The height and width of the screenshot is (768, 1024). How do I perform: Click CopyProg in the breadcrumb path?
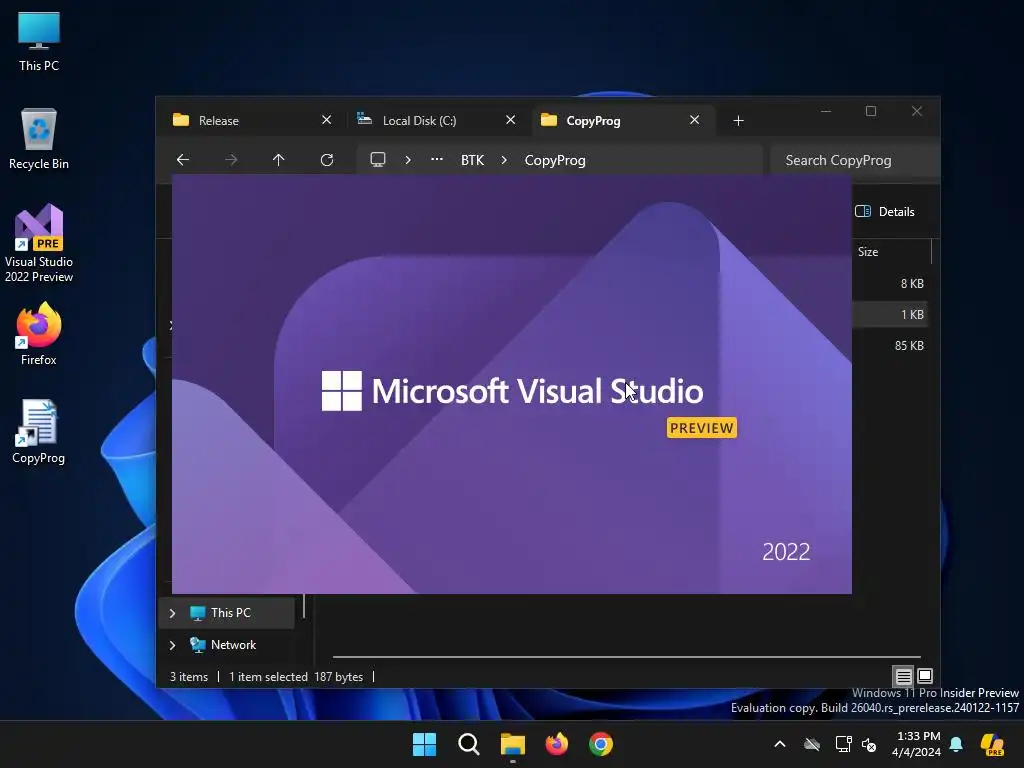(x=555, y=160)
